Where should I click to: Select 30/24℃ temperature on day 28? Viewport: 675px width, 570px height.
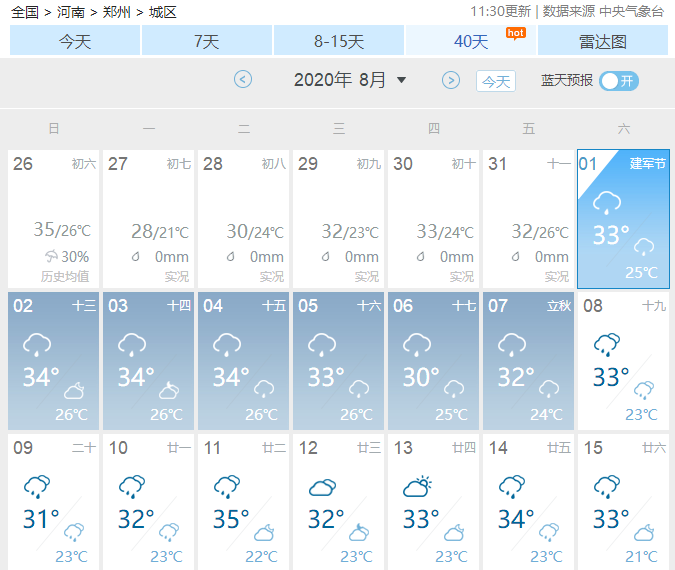pos(255,232)
